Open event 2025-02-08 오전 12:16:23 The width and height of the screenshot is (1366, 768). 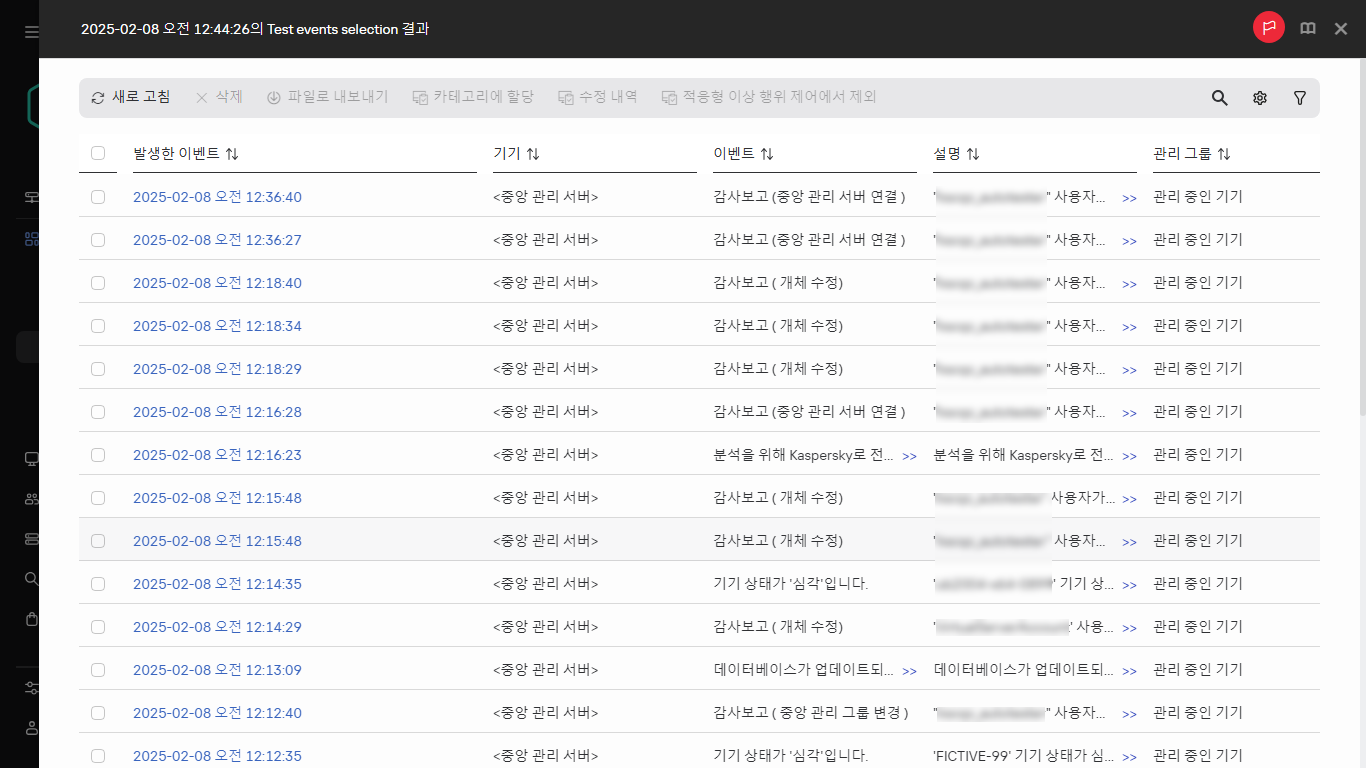click(217, 455)
